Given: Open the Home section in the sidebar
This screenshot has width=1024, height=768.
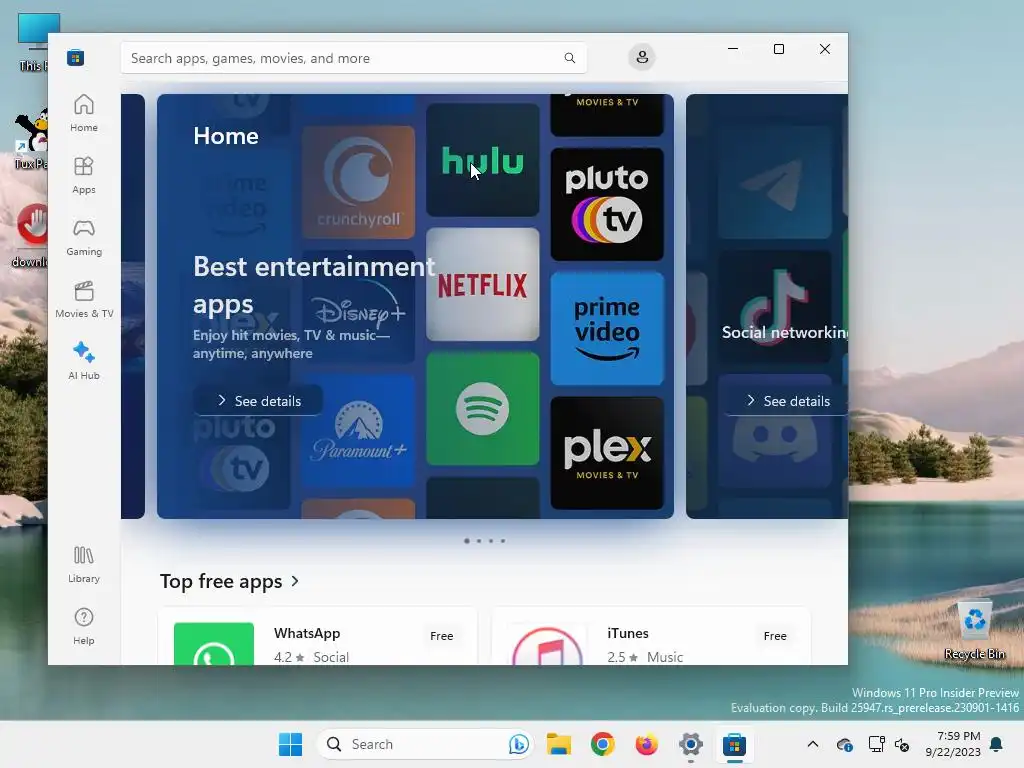Looking at the screenshot, I should (84, 114).
